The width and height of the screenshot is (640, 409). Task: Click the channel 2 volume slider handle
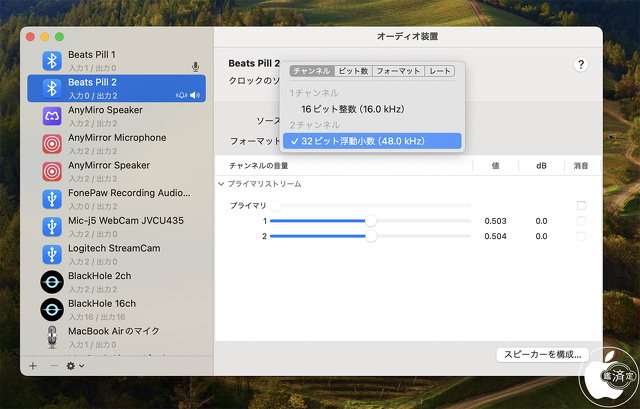[x=371, y=236]
